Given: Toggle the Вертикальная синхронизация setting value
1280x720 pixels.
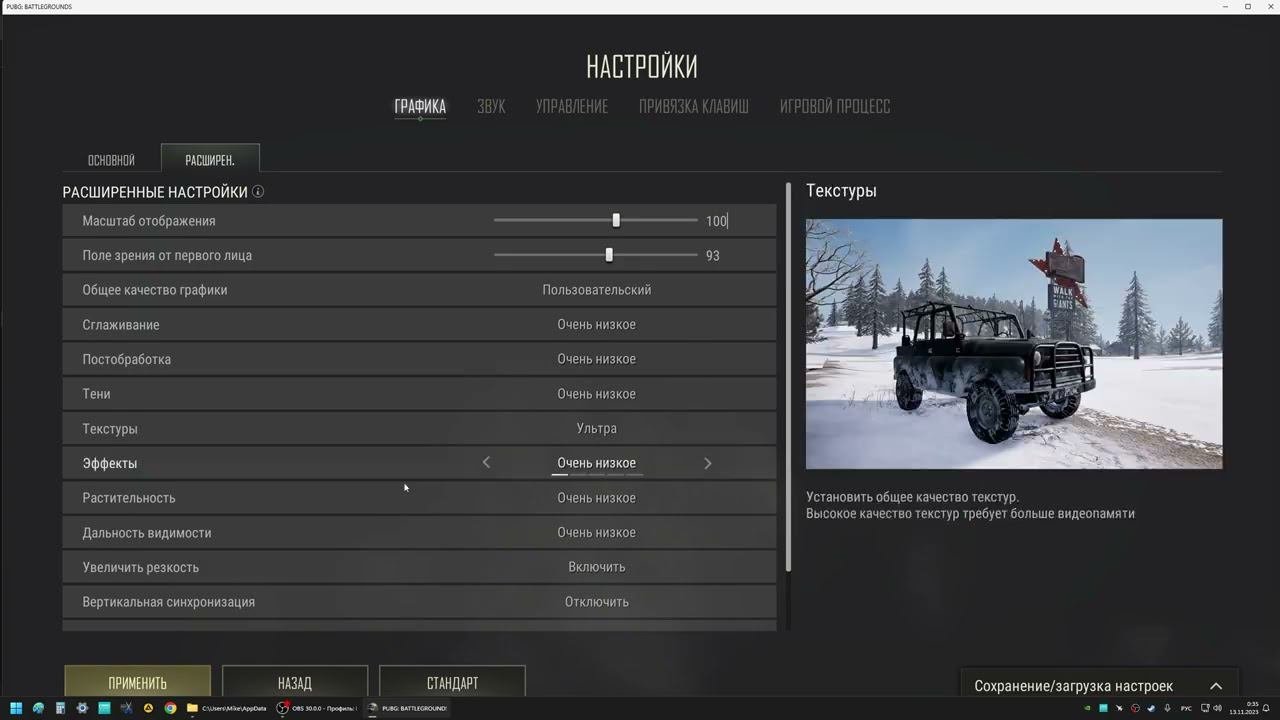Looking at the screenshot, I should point(597,602).
